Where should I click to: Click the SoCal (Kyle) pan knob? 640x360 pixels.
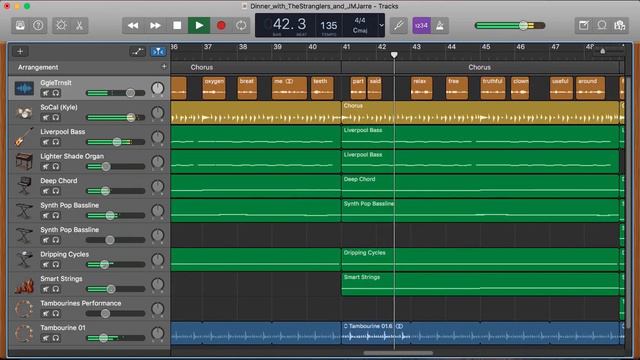coord(158,113)
